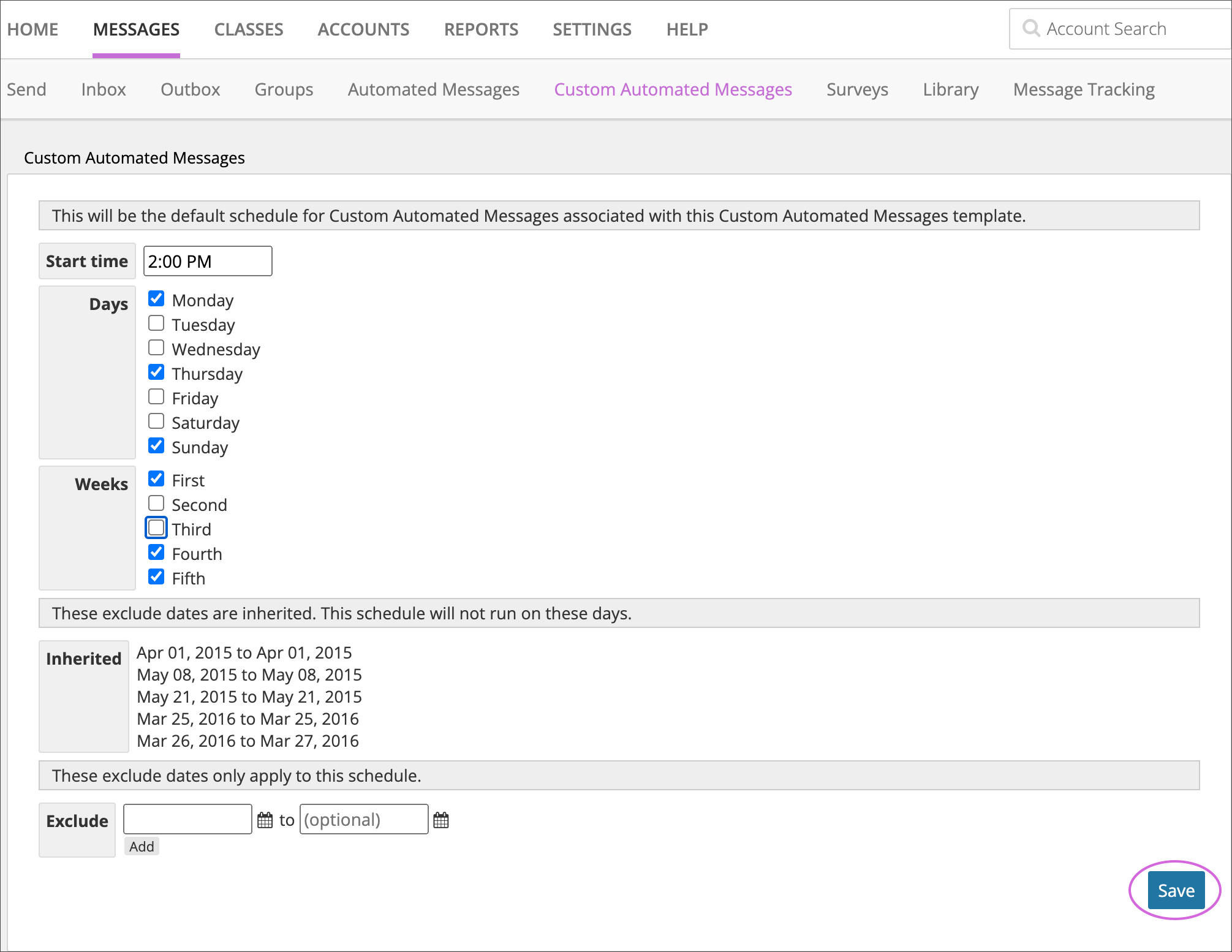Enable the Saturday checkbox

coord(156,421)
